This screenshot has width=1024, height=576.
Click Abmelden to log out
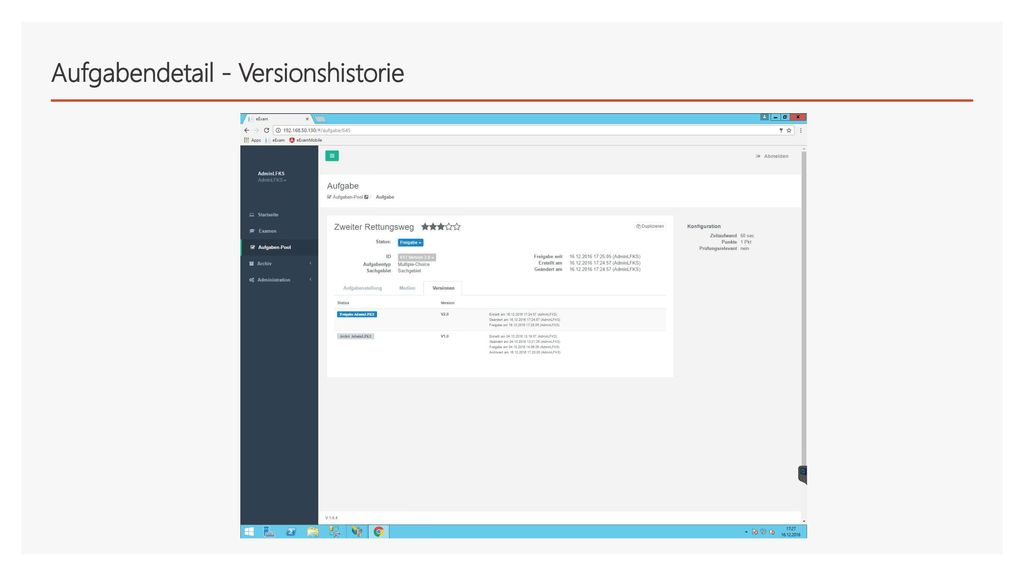[772, 156]
